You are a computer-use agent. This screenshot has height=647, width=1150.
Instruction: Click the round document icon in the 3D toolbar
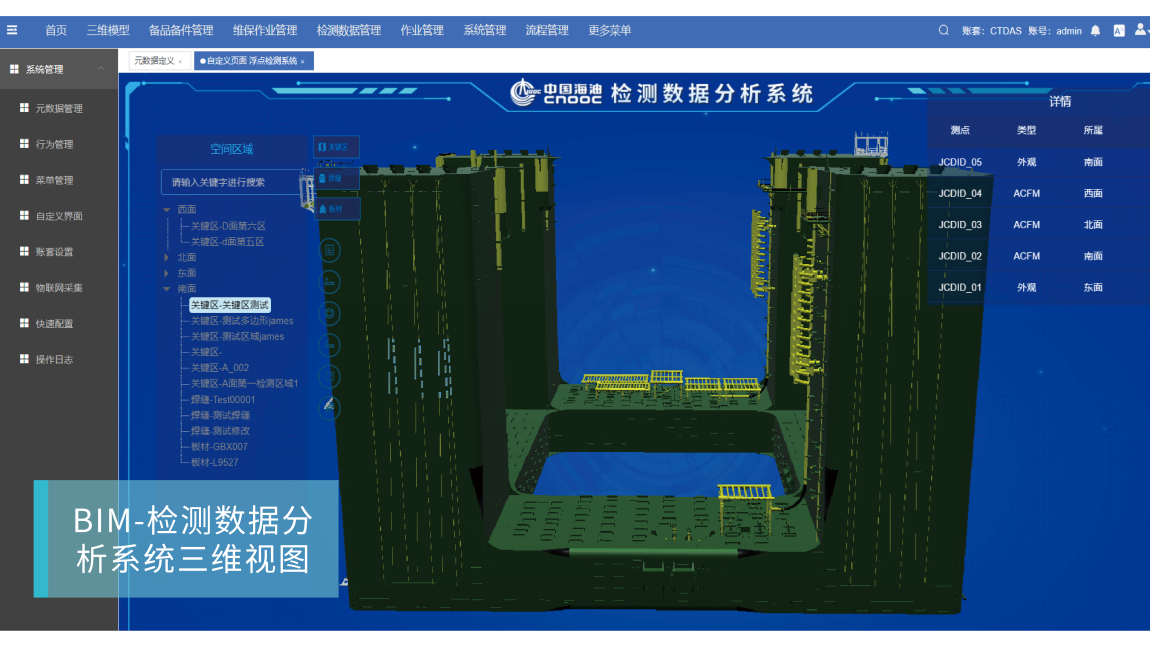pos(329,250)
